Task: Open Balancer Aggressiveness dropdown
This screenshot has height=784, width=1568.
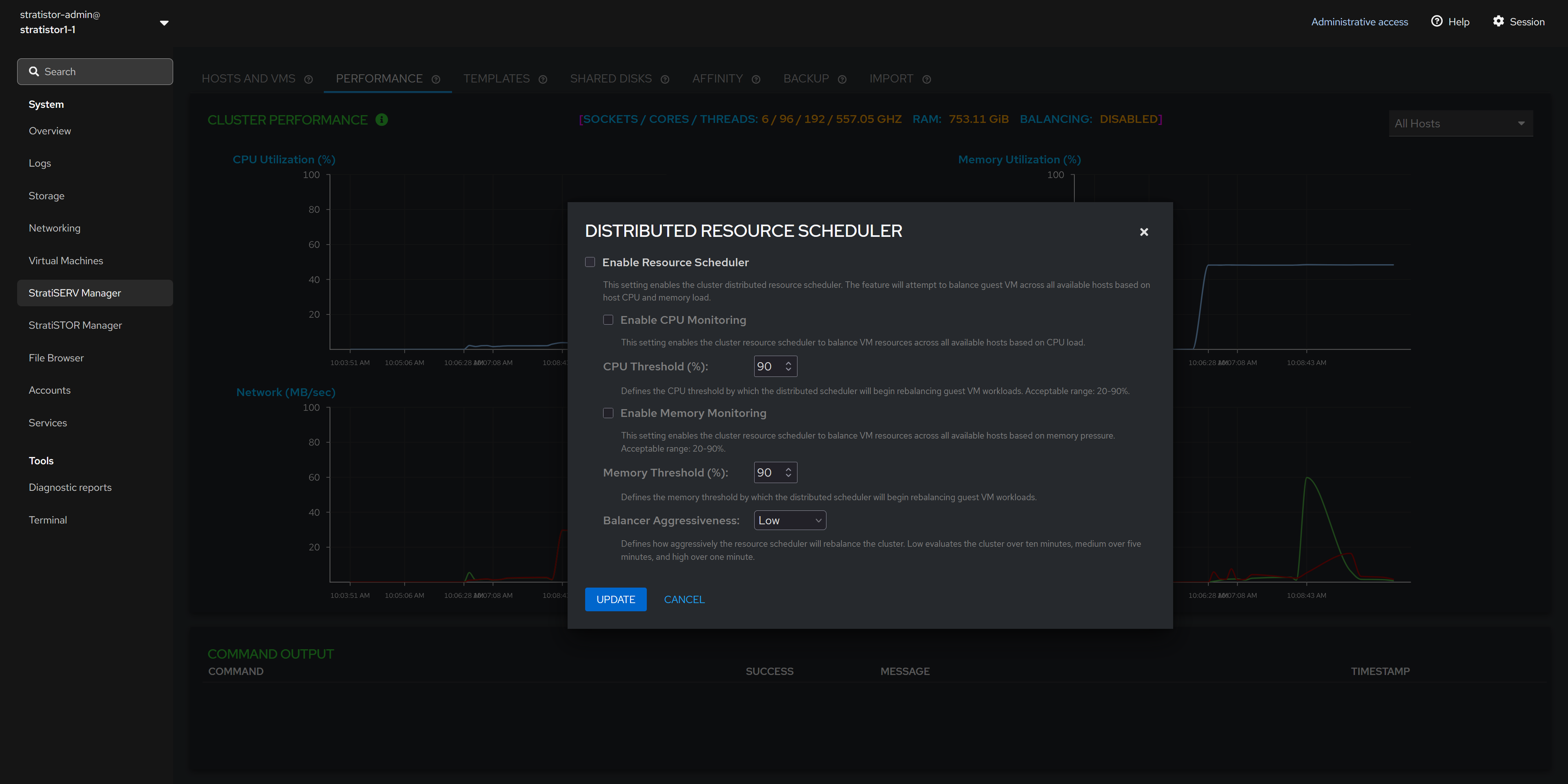Action: pyautogui.click(x=789, y=521)
